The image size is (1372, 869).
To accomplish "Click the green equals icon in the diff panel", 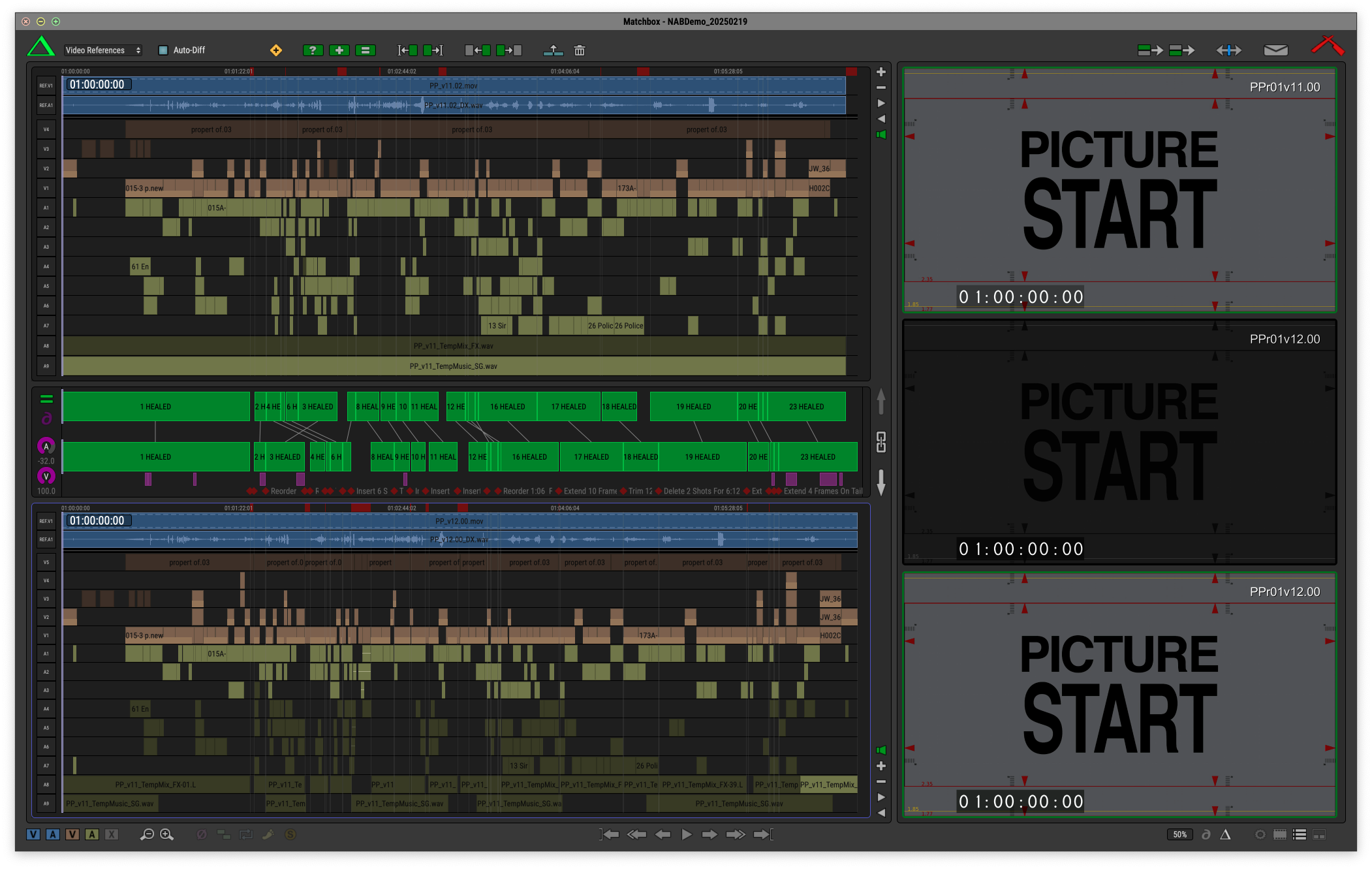I will pyautogui.click(x=46, y=399).
